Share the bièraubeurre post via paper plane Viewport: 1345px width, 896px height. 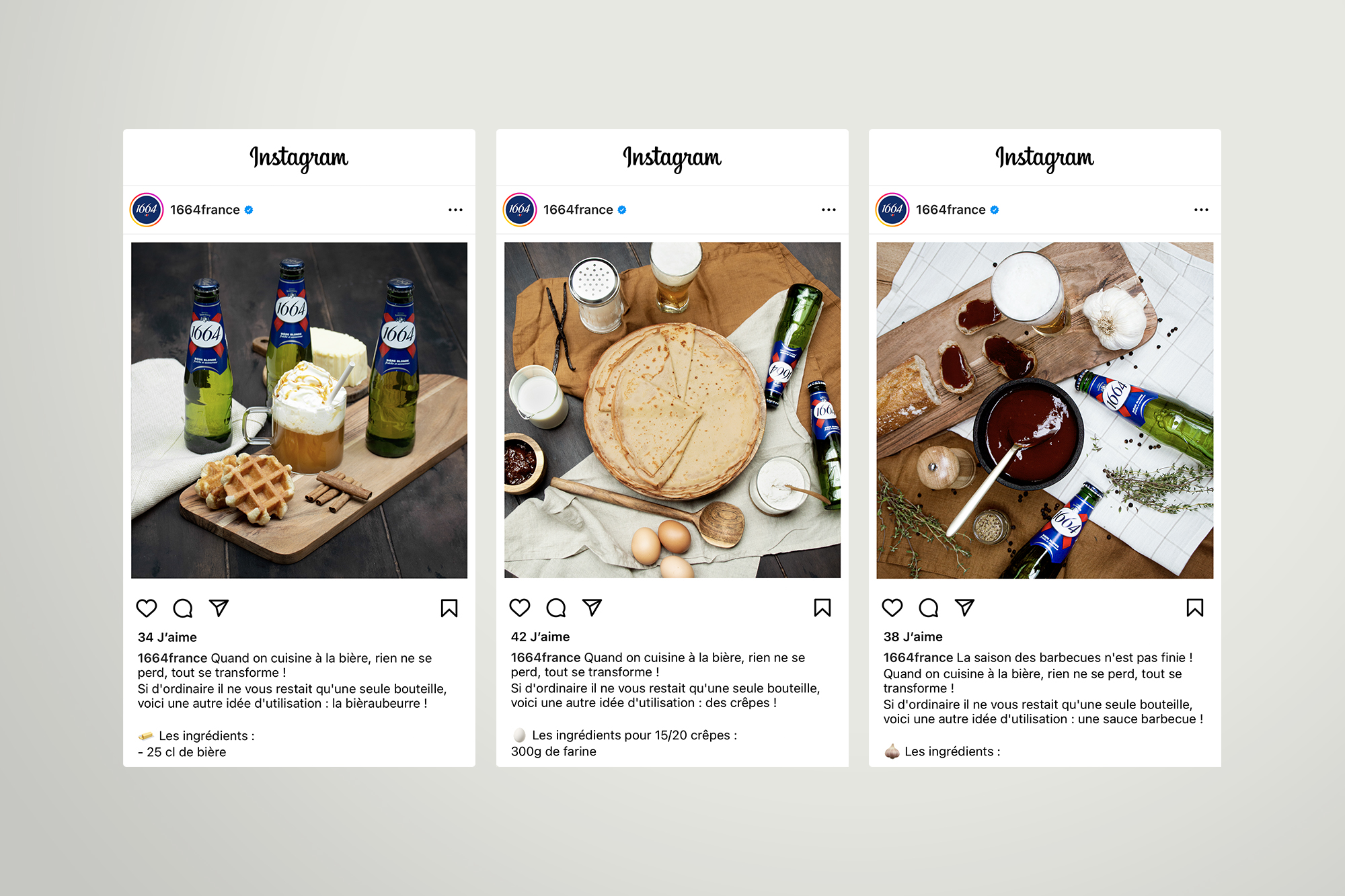click(219, 608)
